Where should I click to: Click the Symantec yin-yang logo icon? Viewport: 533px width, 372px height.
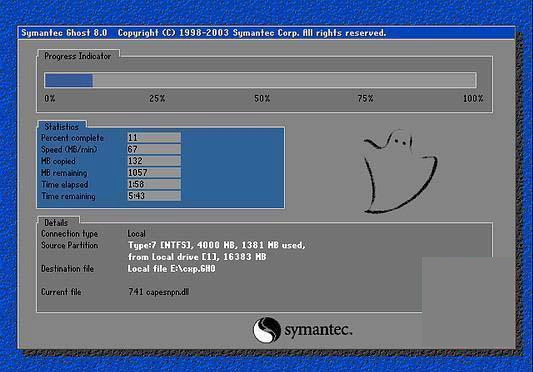pos(267,329)
